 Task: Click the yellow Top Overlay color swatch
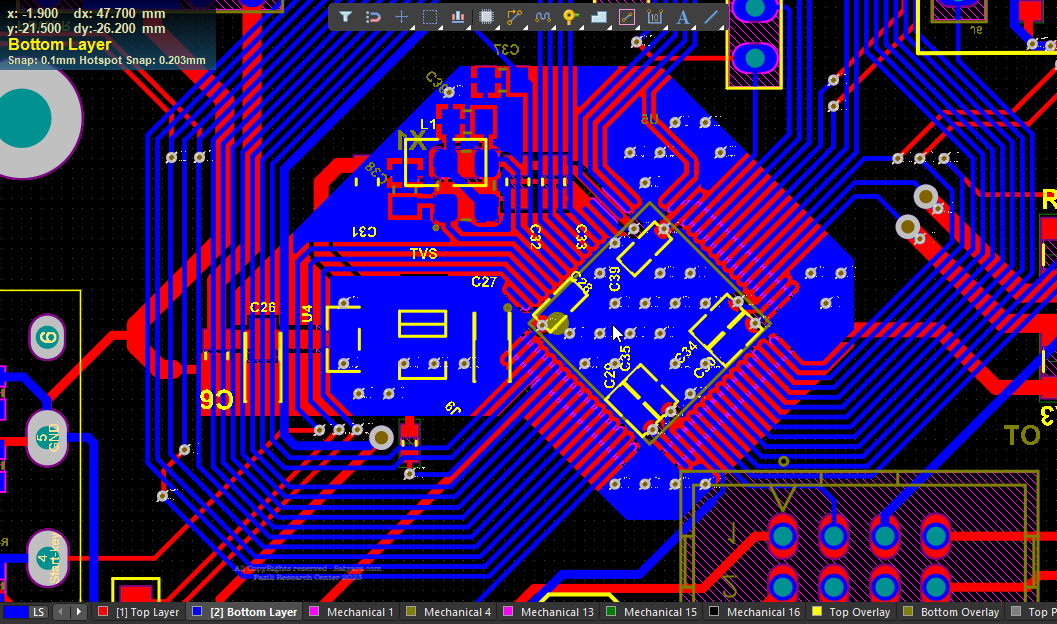tap(816, 612)
